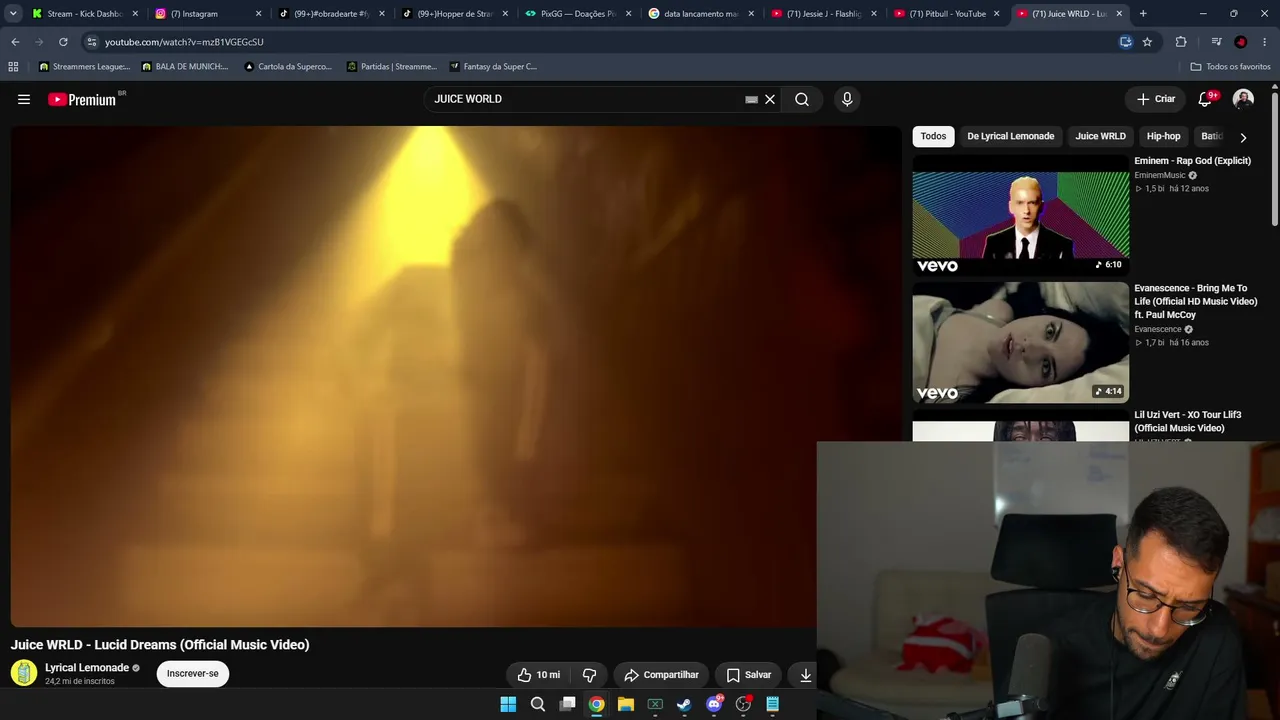Open Partidas | Streamme bookmark
This screenshot has height=720, width=1280.
click(392, 67)
